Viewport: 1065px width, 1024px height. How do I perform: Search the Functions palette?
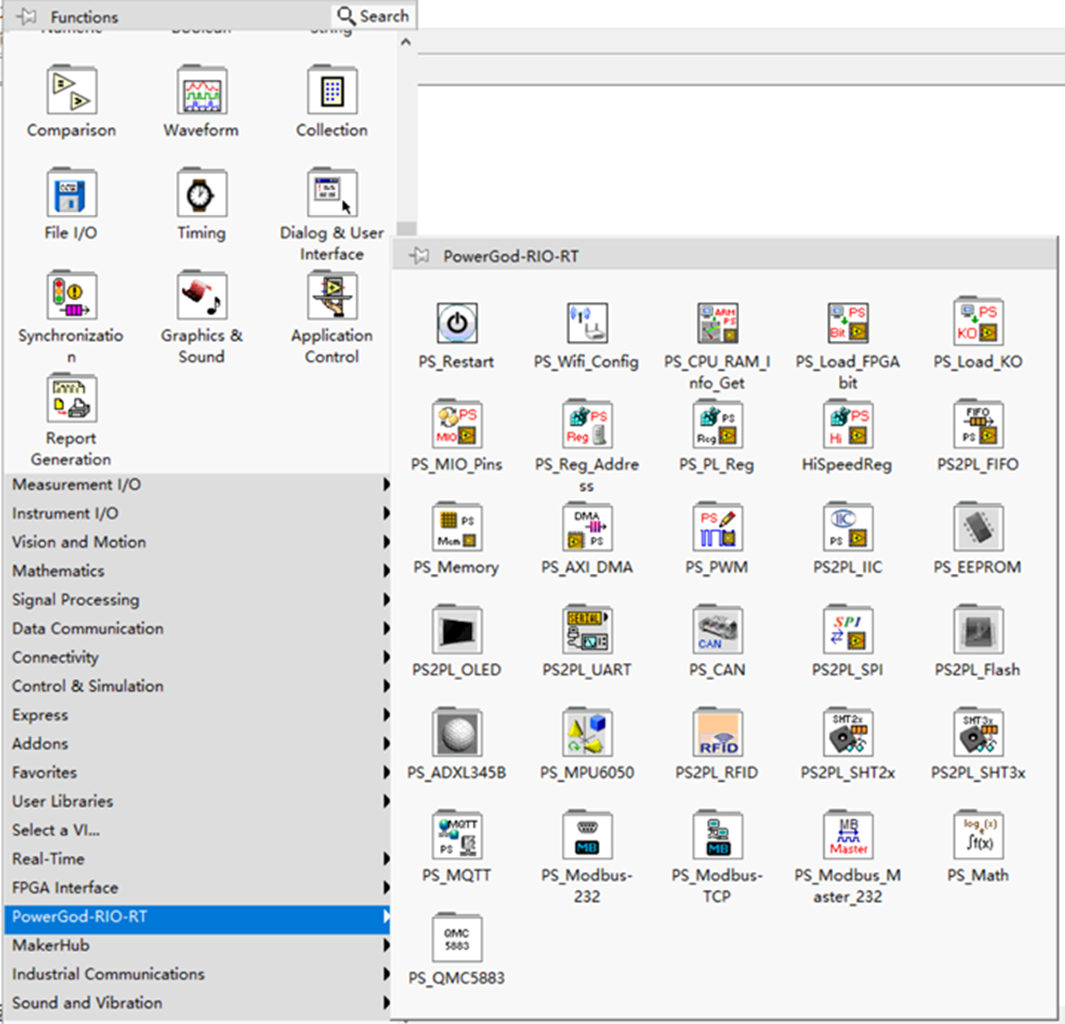374,16
